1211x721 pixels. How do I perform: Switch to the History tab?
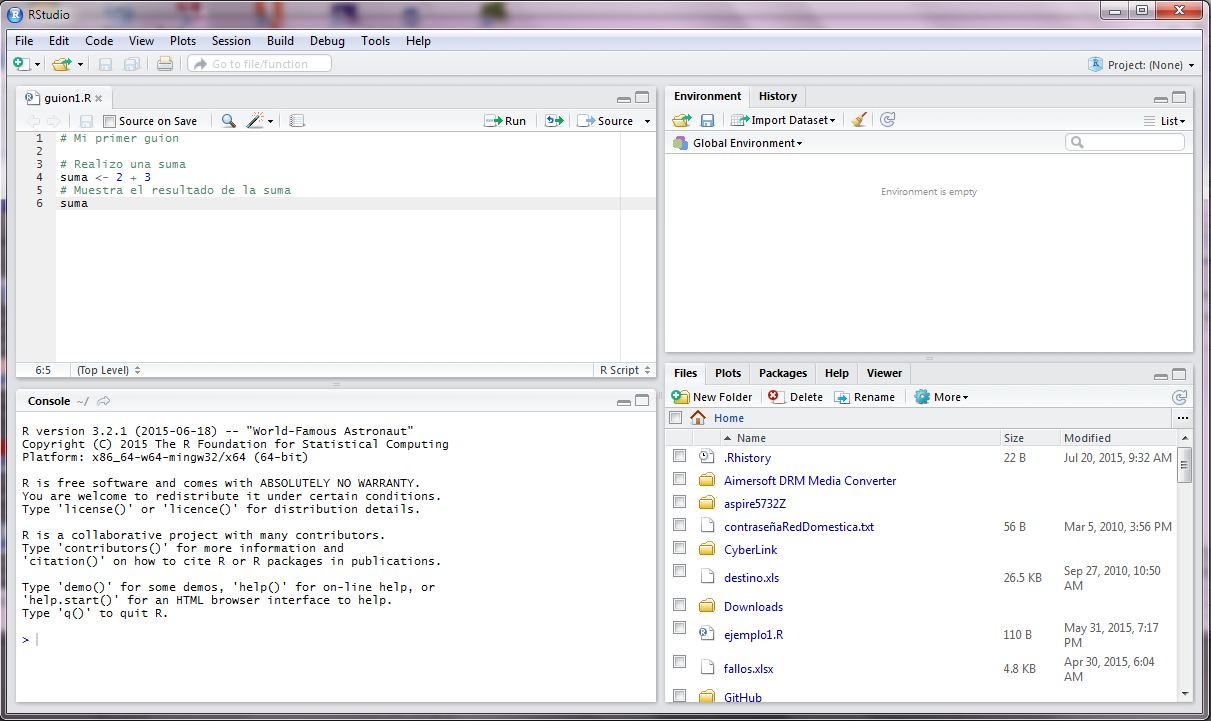coord(778,96)
